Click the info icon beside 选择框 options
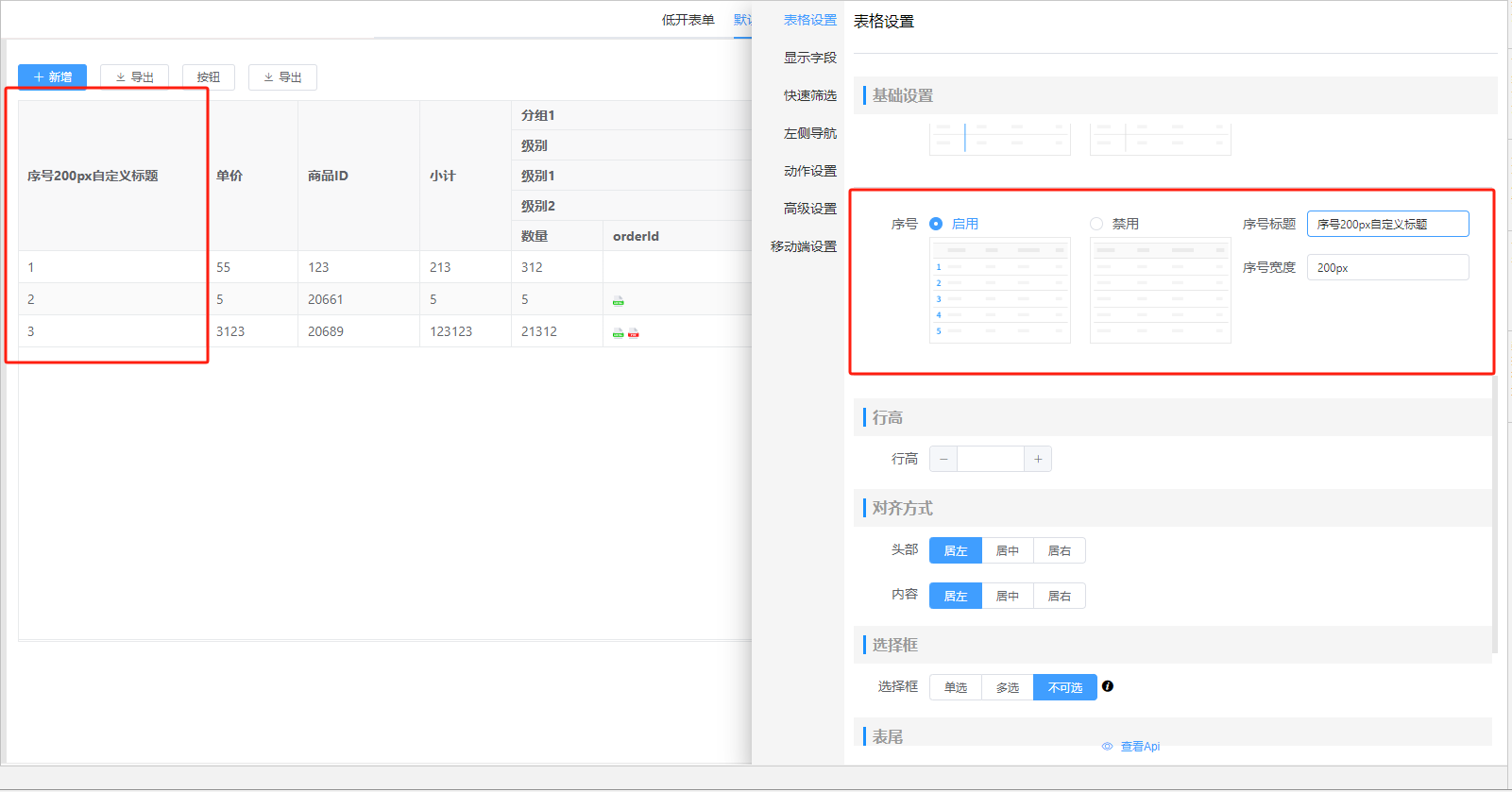 tap(1108, 686)
